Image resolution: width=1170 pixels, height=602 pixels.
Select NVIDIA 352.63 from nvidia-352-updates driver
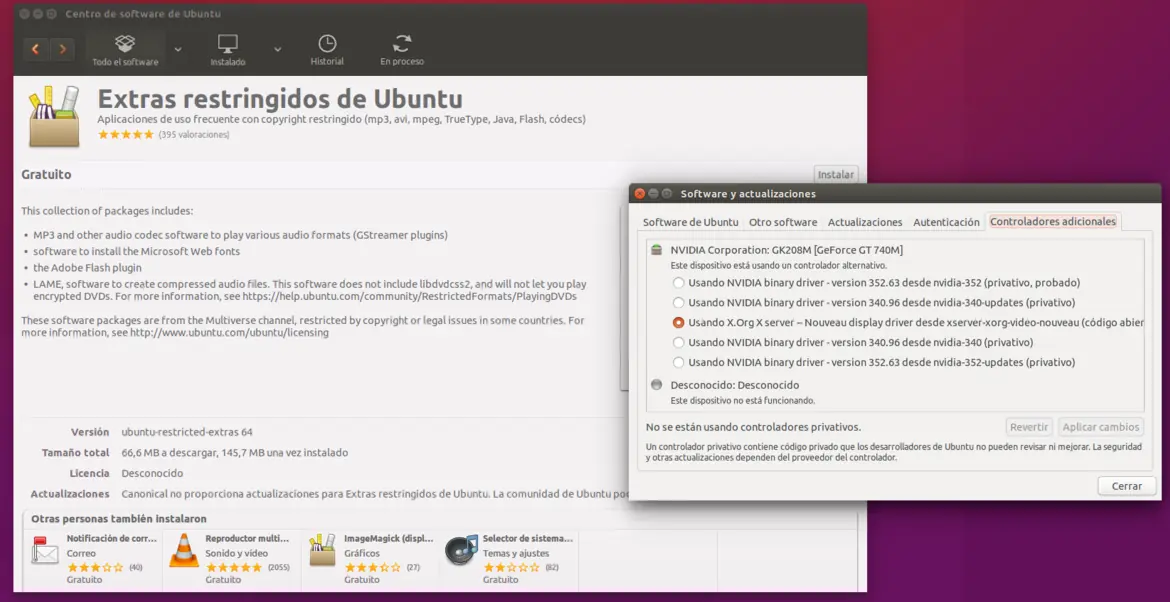click(678, 363)
